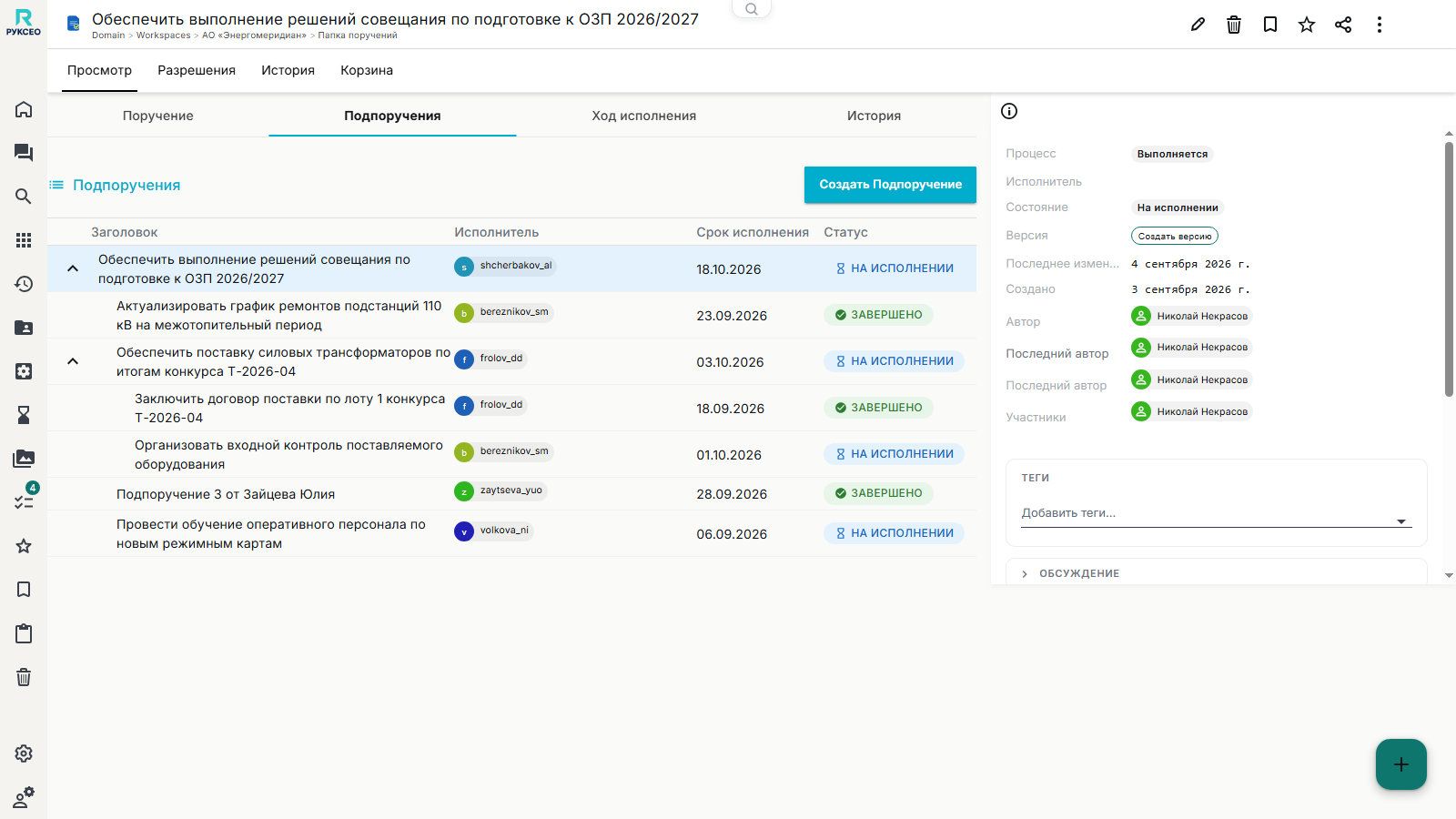Open the image gallery icon in sidebar
Viewport: 1456px width, 819px height.
pyautogui.click(x=24, y=459)
